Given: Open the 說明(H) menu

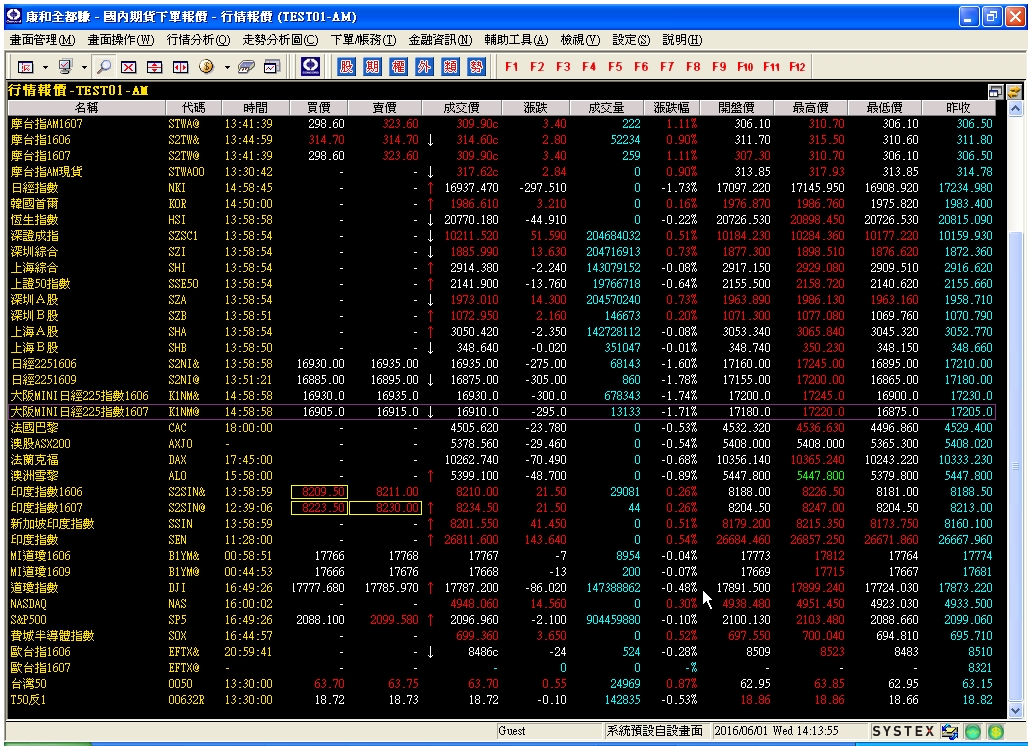Looking at the screenshot, I should pyautogui.click(x=682, y=40).
